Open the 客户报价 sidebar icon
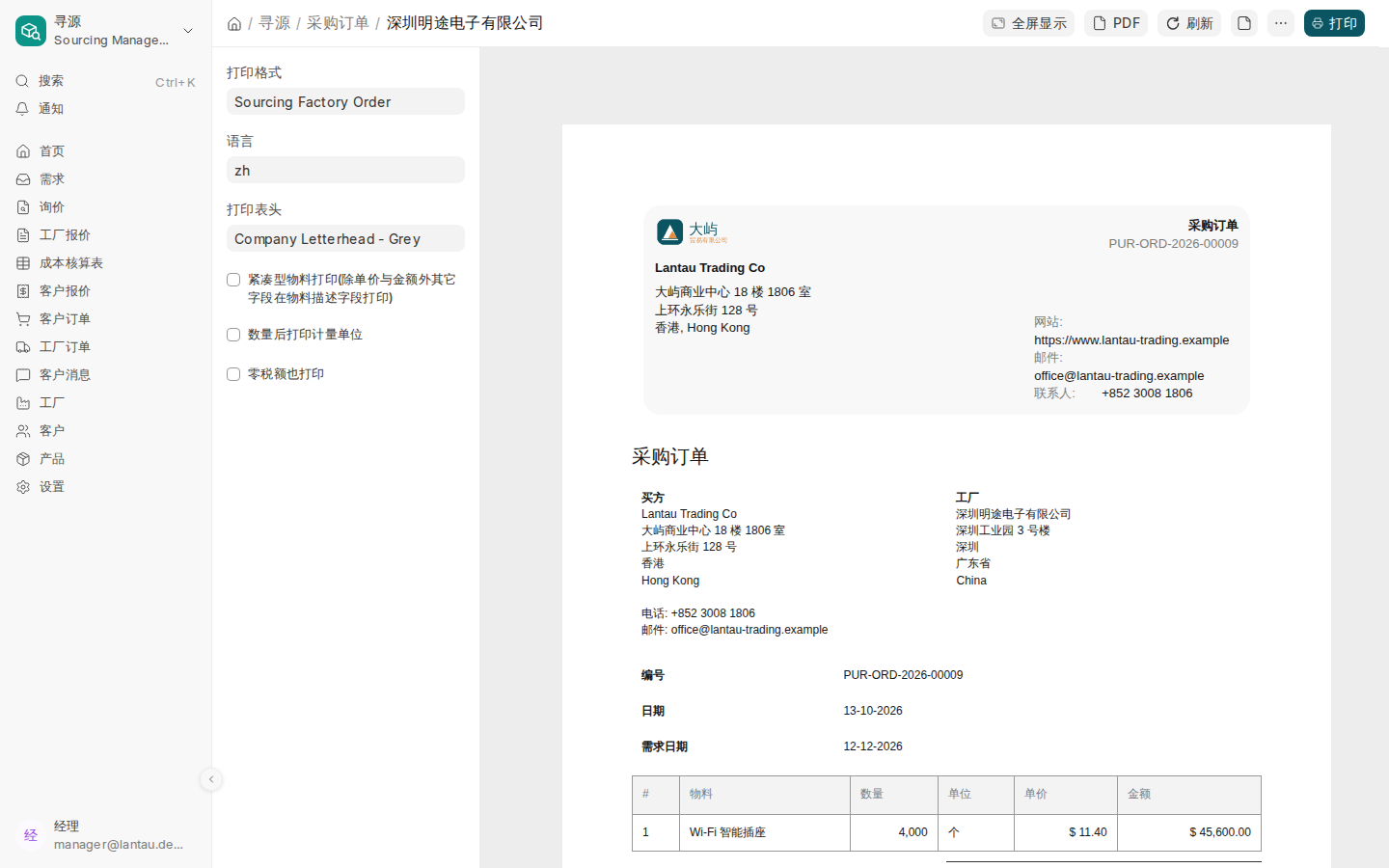 [23, 291]
